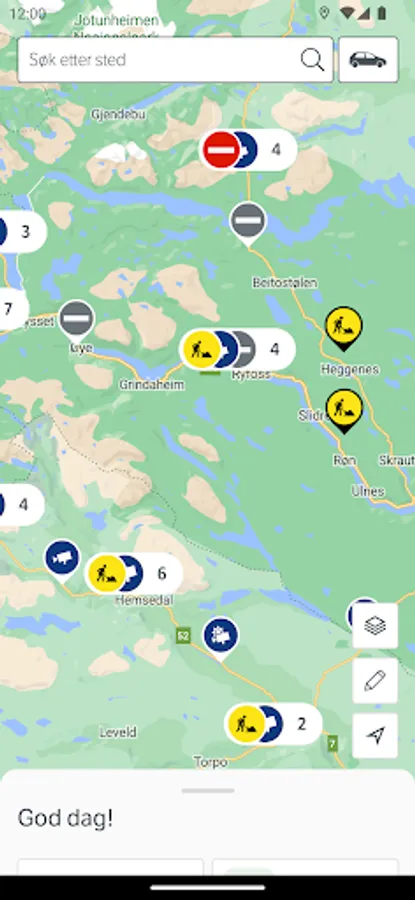Tap the 'God dag!' bottom panel
Viewport: 415px width, 900px height.
(207, 823)
